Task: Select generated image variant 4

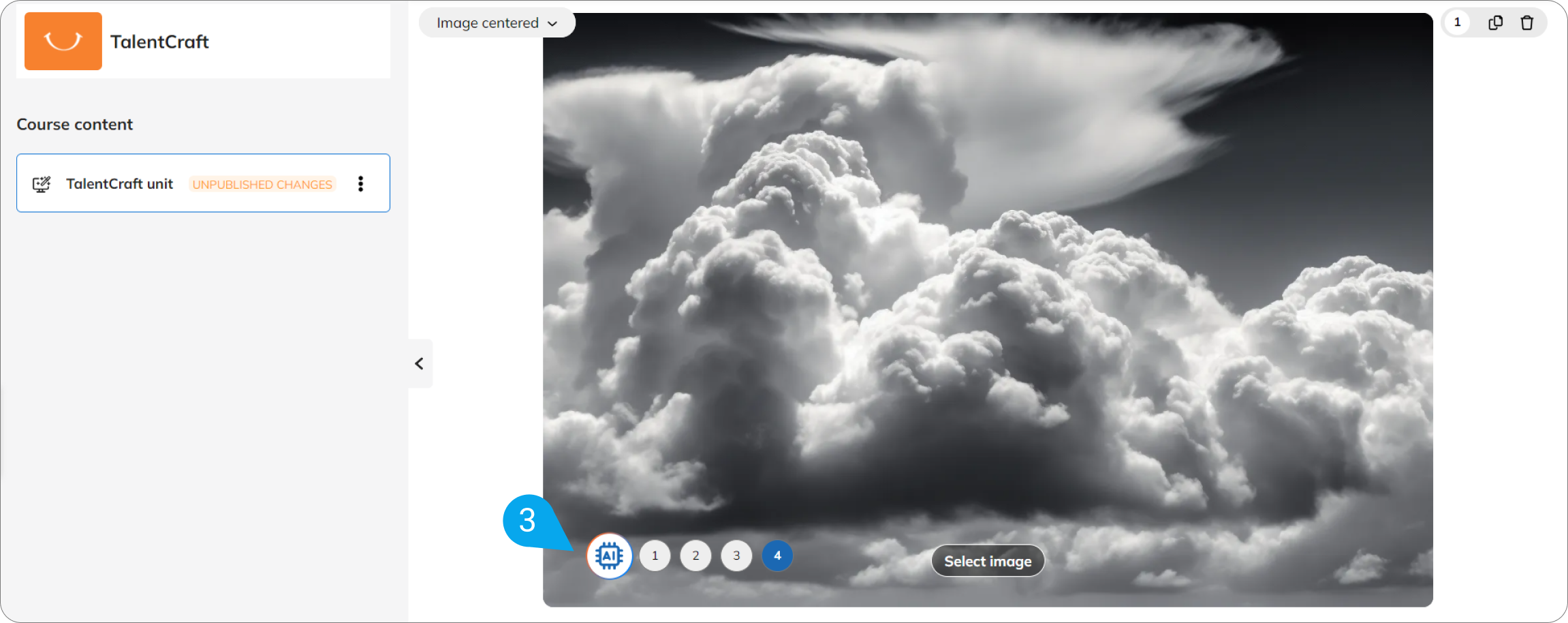Action: click(x=777, y=556)
